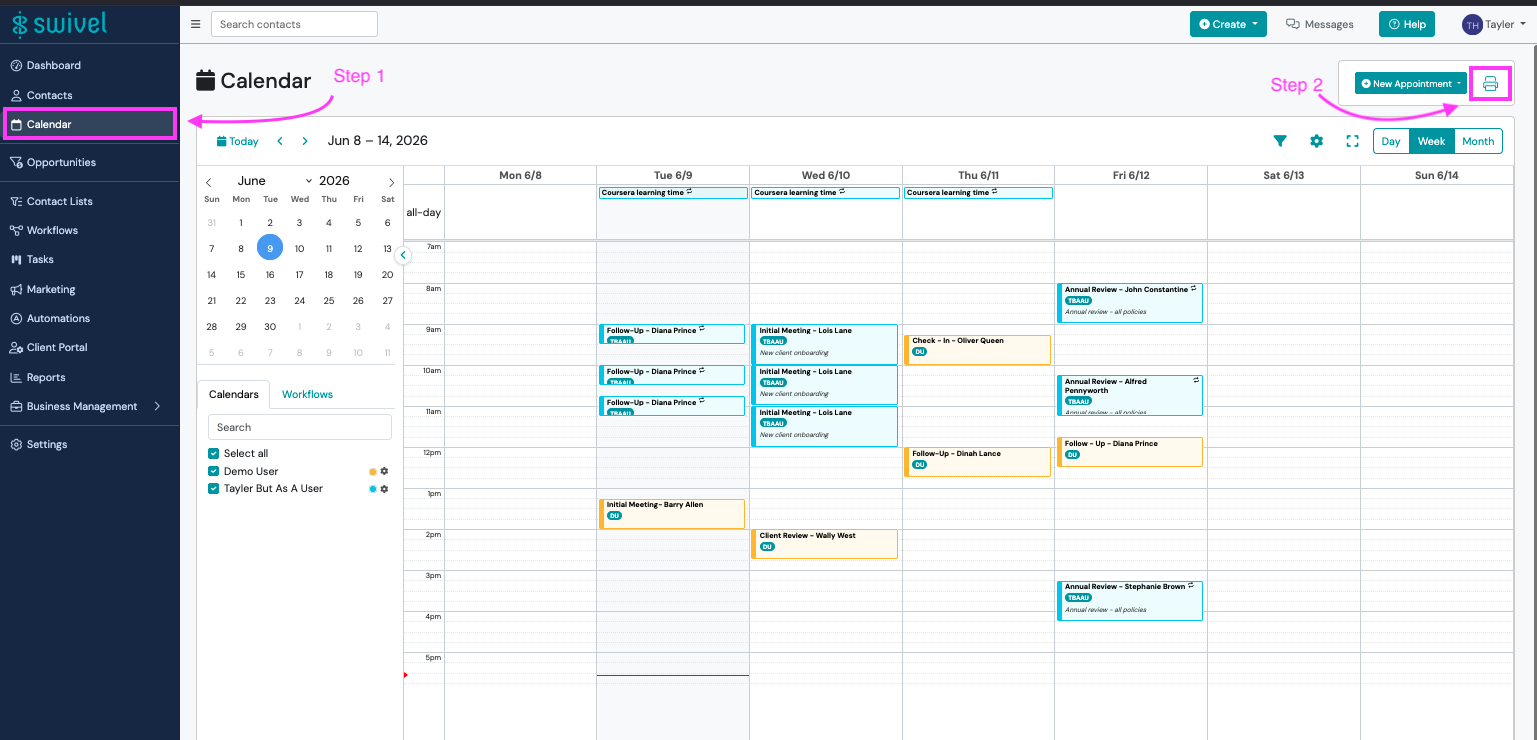Click the calendars Search field
This screenshot has height=740, width=1537.
click(300, 427)
